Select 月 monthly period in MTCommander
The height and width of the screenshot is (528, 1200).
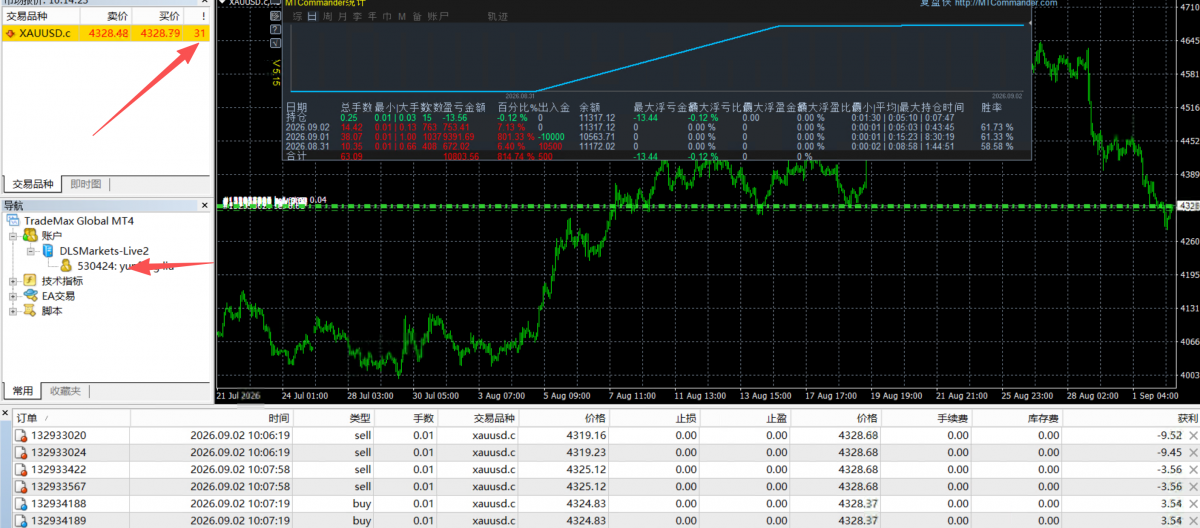click(x=343, y=18)
